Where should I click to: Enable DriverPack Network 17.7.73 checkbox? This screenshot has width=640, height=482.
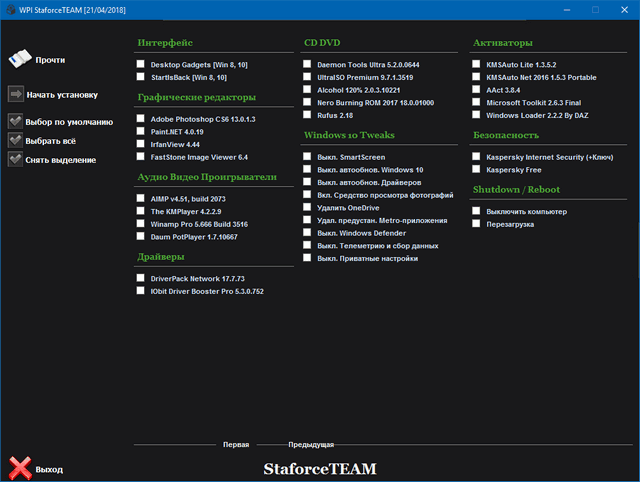coord(140,278)
